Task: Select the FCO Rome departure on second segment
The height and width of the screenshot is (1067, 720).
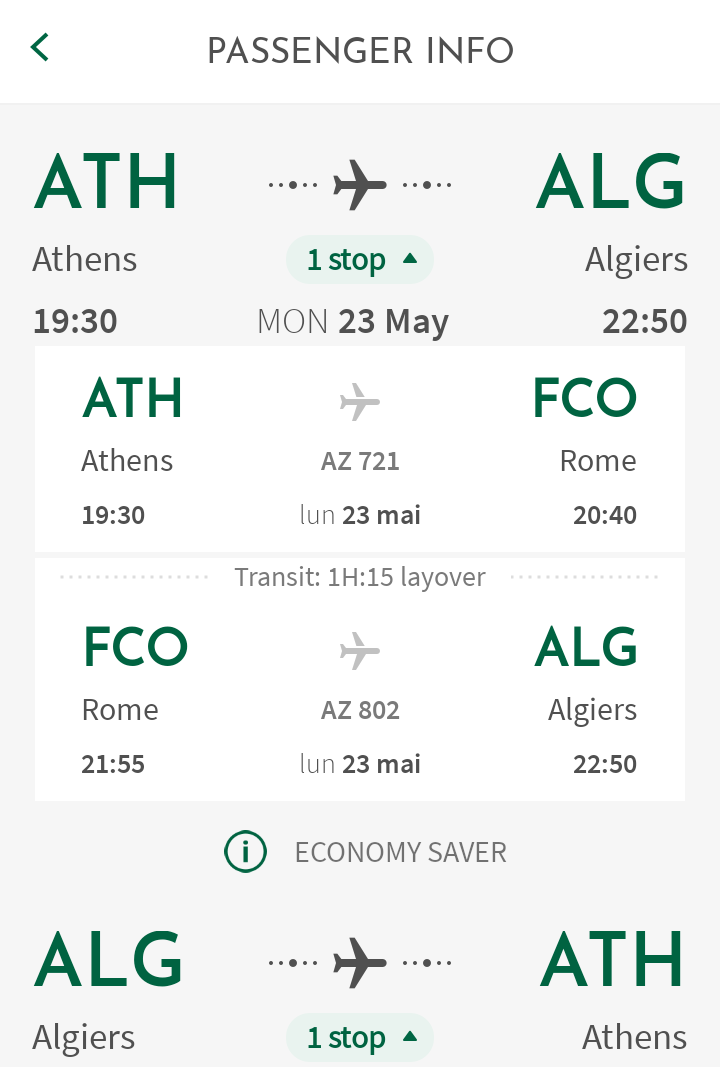Action: (x=135, y=647)
